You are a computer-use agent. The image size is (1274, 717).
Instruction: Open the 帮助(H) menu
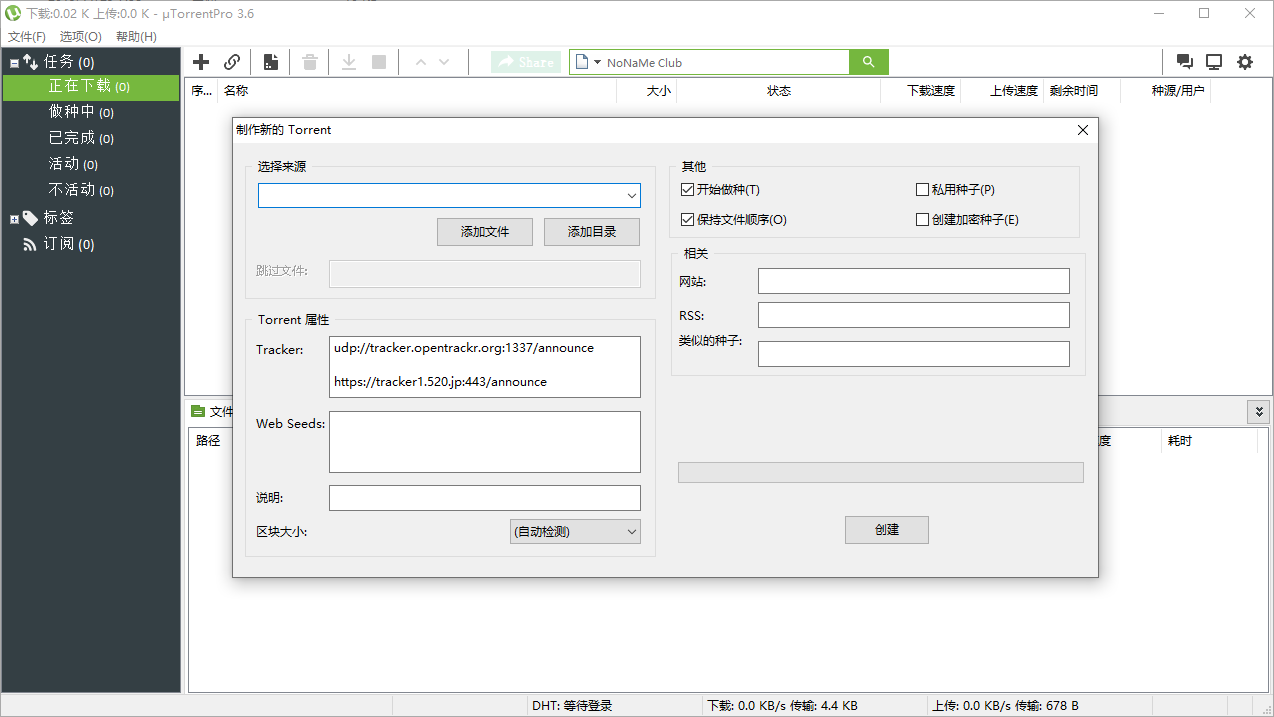(136, 37)
